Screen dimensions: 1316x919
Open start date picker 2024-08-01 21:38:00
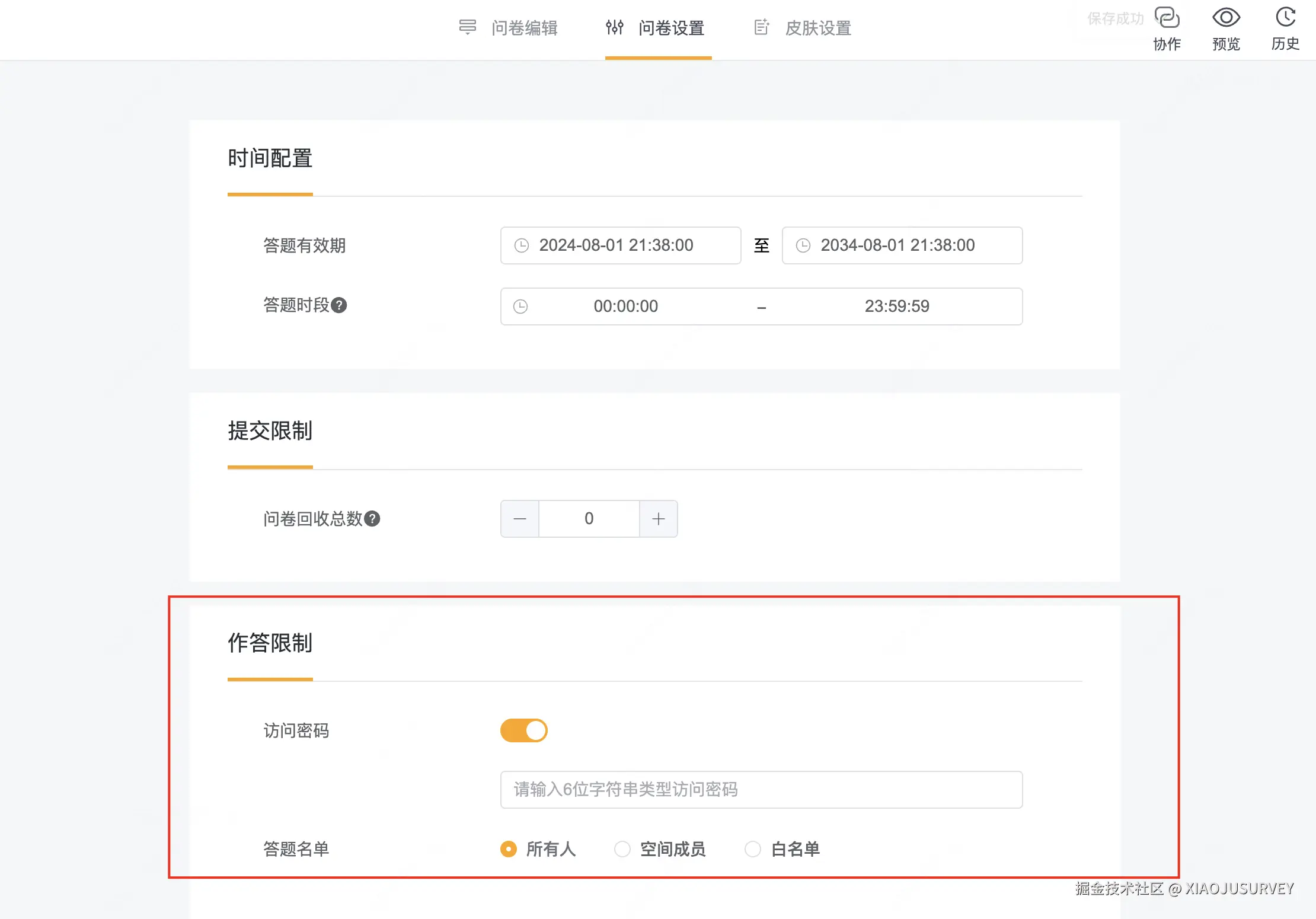point(617,245)
